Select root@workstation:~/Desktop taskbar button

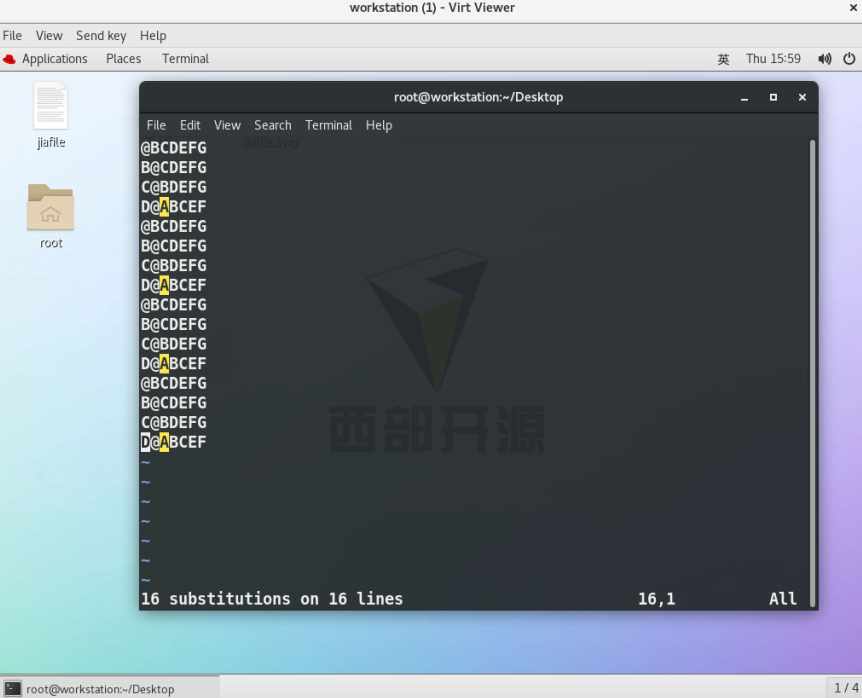click(110, 689)
